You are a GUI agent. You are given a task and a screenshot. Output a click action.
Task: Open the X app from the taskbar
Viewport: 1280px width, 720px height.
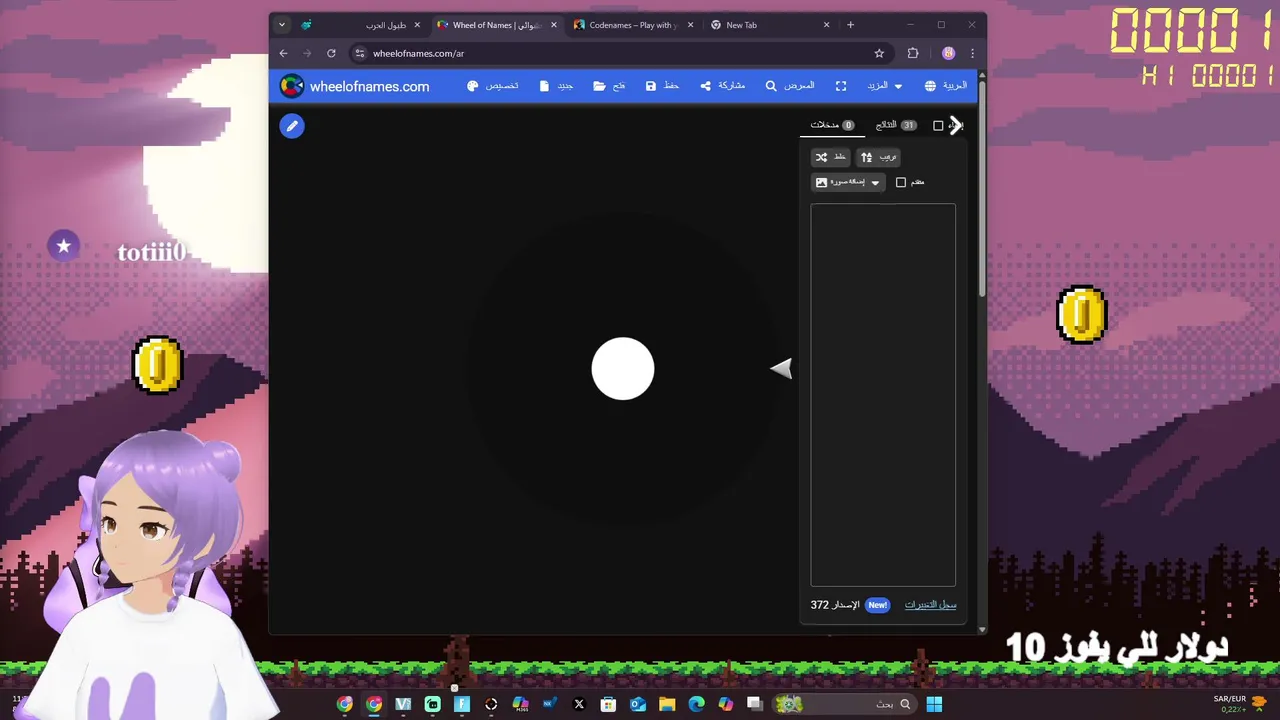click(579, 704)
